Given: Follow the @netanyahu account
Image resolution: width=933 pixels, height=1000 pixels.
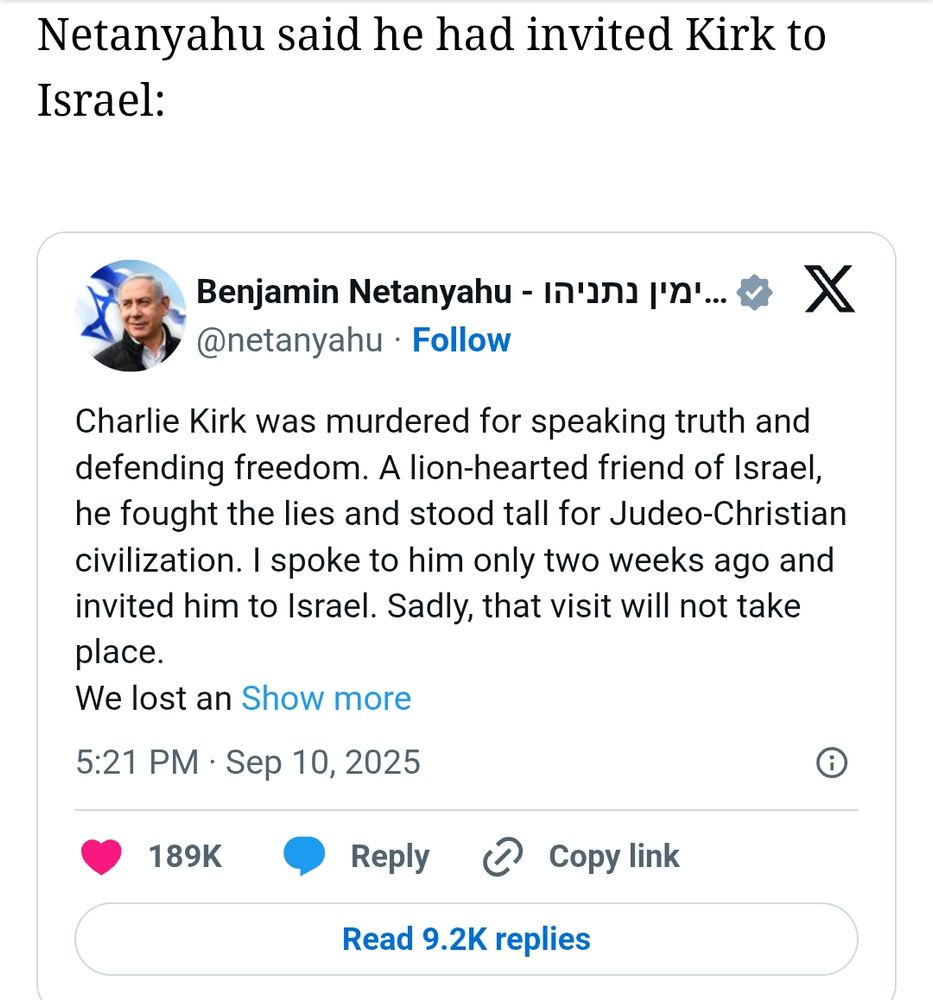Looking at the screenshot, I should [461, 340].
